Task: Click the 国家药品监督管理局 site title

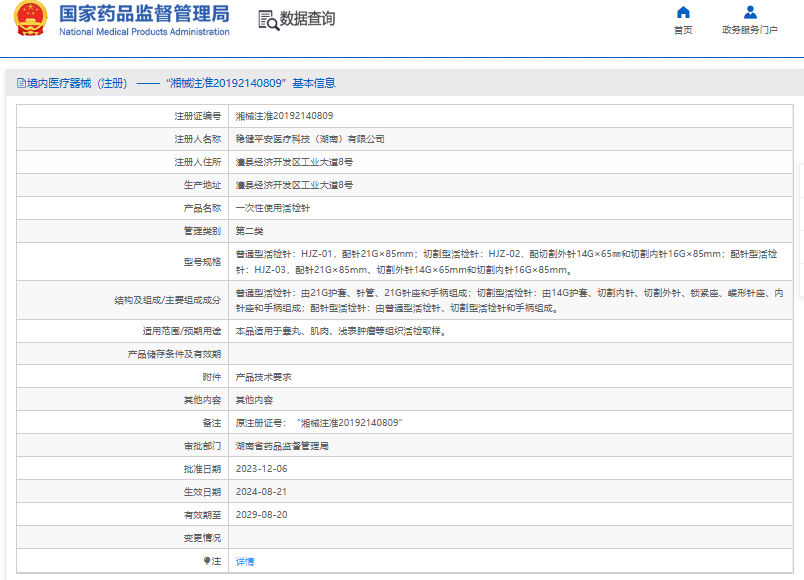Action: (x=144, y=14)
